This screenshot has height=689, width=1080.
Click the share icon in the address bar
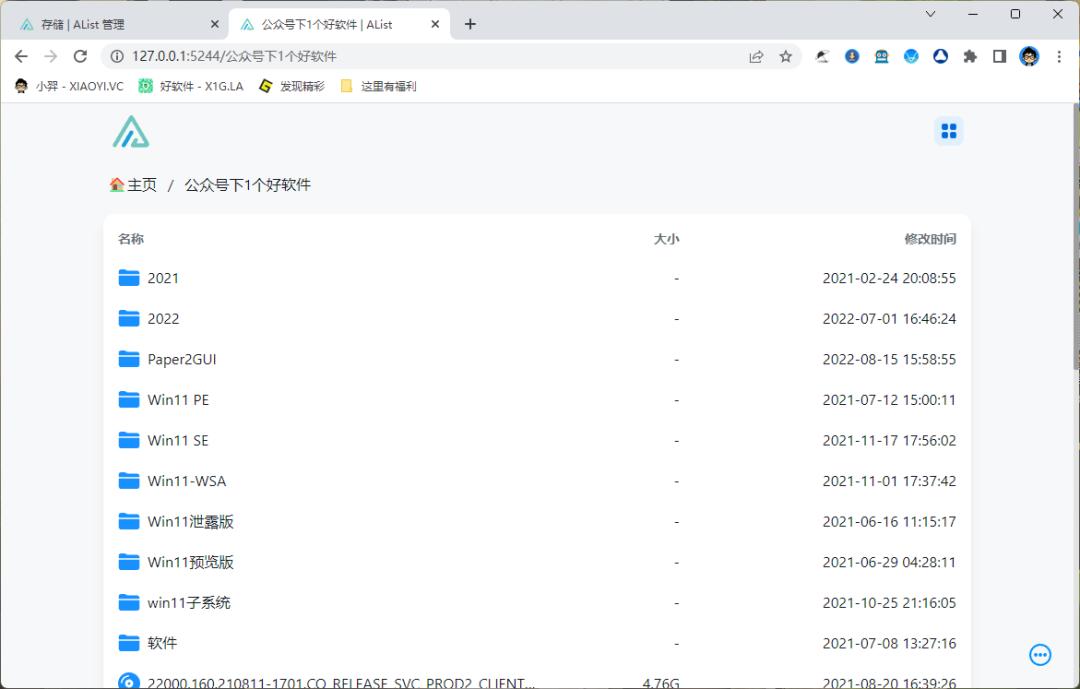757,57
